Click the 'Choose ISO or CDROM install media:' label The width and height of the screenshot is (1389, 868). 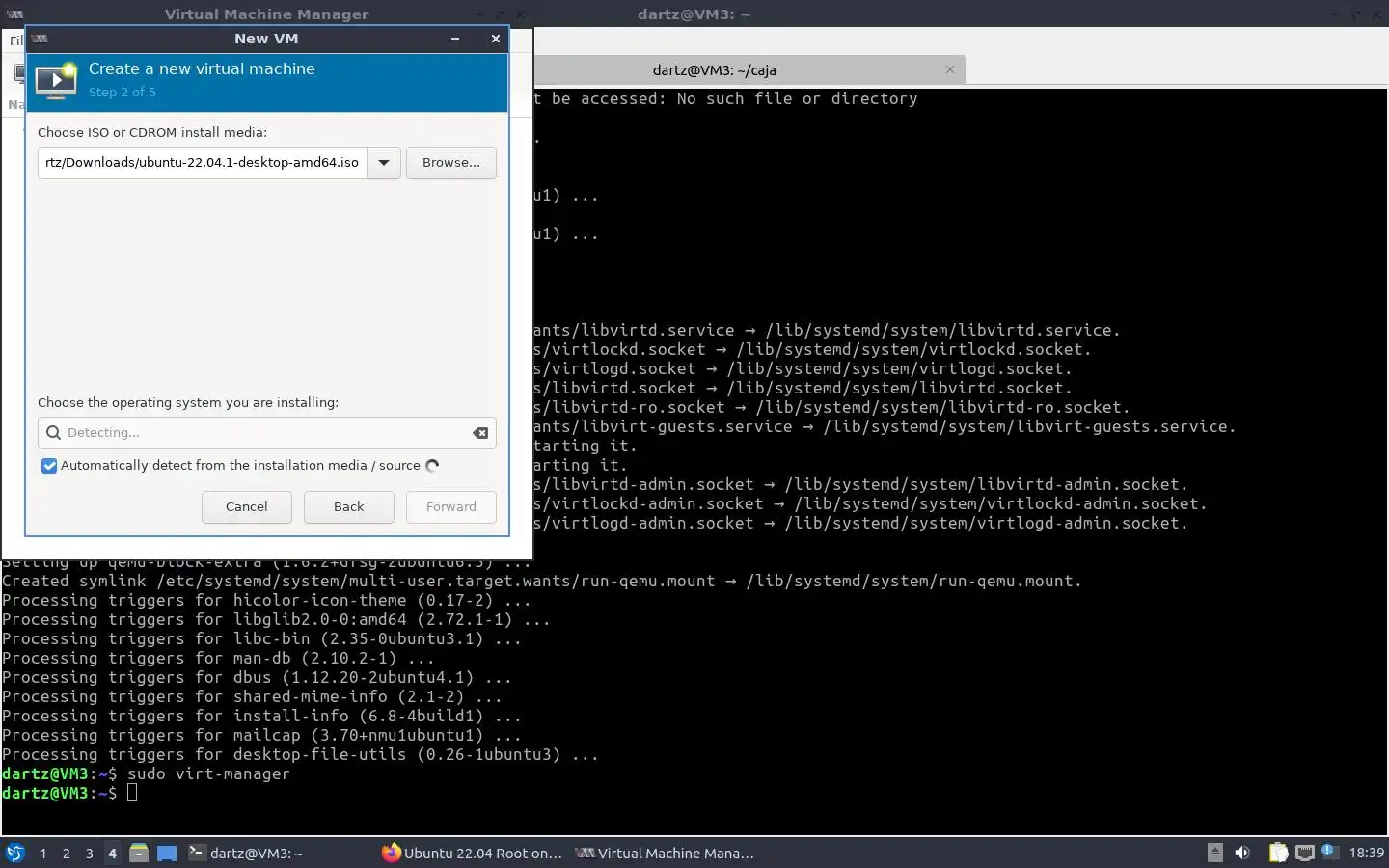[x=152, y=133]
